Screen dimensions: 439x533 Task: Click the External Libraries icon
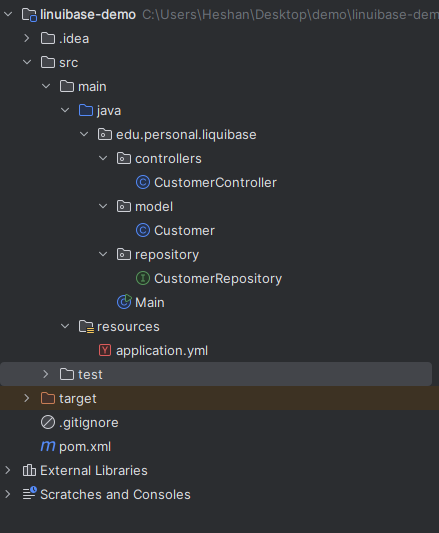(x=29, y=470)
